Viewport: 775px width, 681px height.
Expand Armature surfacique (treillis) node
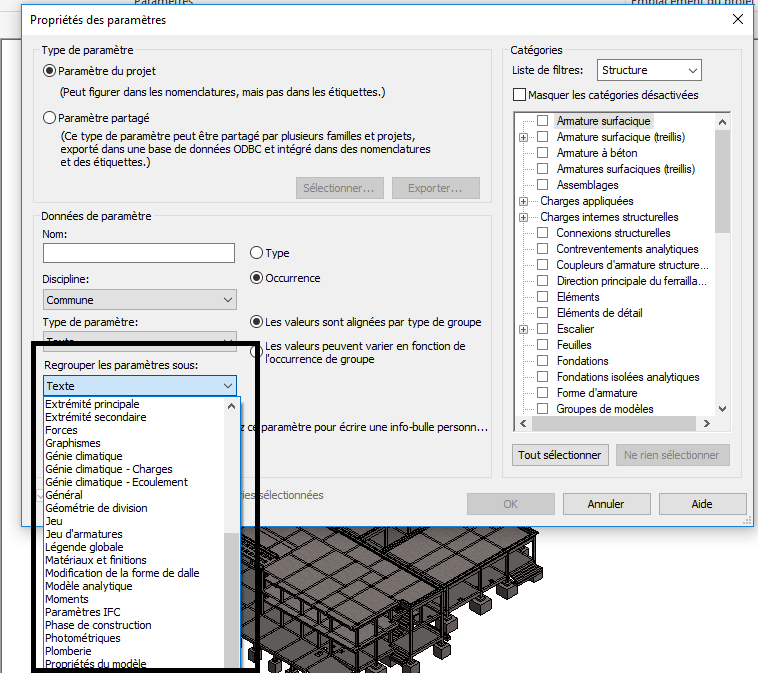click(x=523, y=137)
